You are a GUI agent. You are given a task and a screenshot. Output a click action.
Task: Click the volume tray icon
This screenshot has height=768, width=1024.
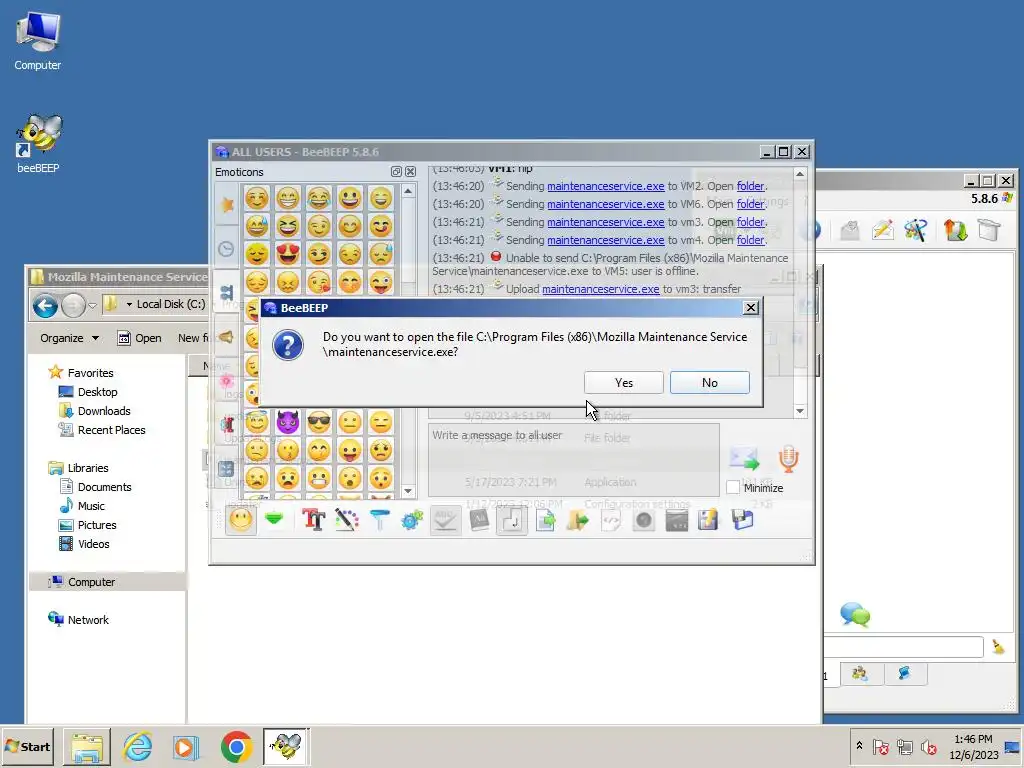(x=928, y=746)
